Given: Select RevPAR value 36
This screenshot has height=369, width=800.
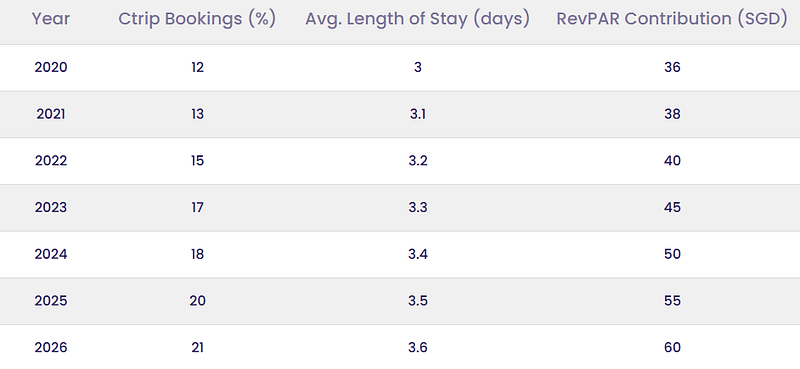Looking at the screenshot, I should (672, 67).
